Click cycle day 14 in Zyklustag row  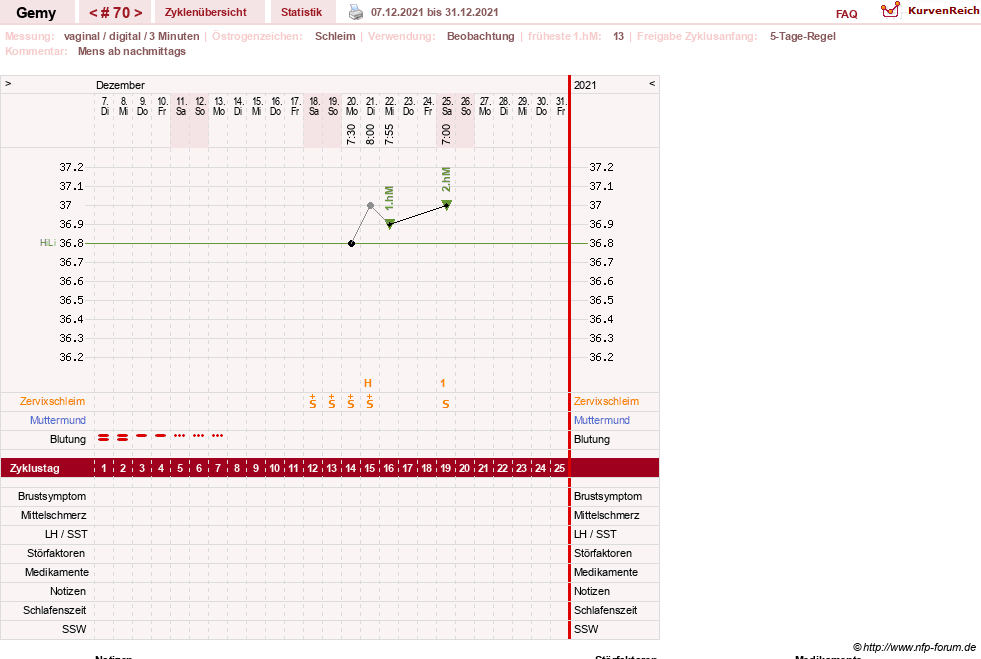pos(350,468)
